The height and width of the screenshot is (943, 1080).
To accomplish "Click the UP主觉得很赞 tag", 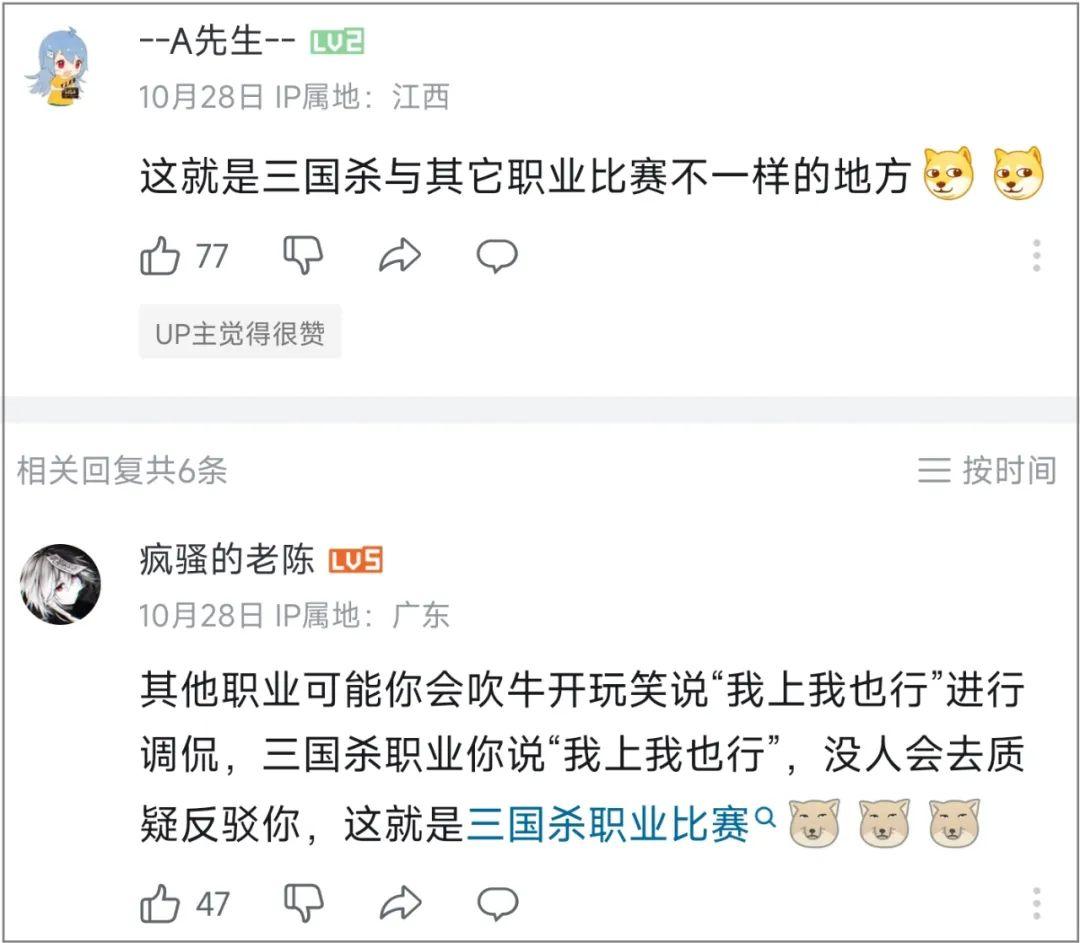I will click(240, 333).
